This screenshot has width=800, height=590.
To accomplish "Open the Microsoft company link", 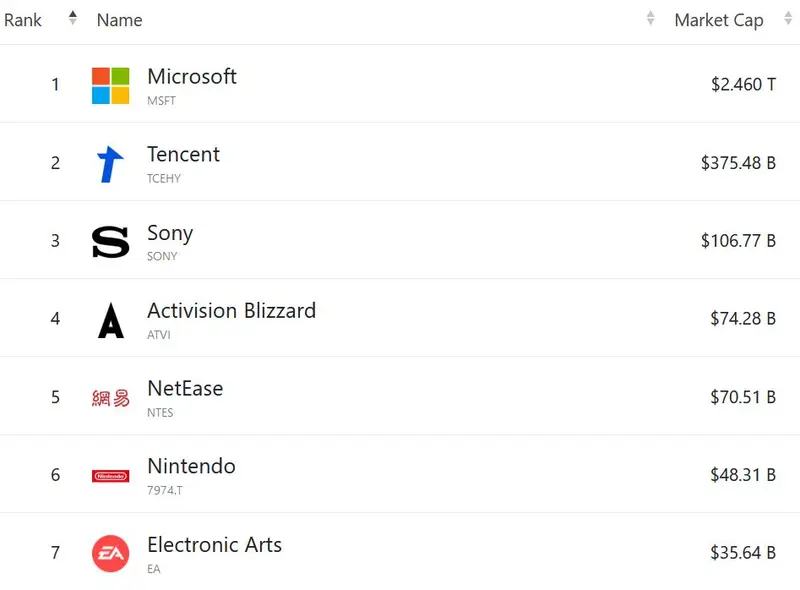I will (192, 77).
